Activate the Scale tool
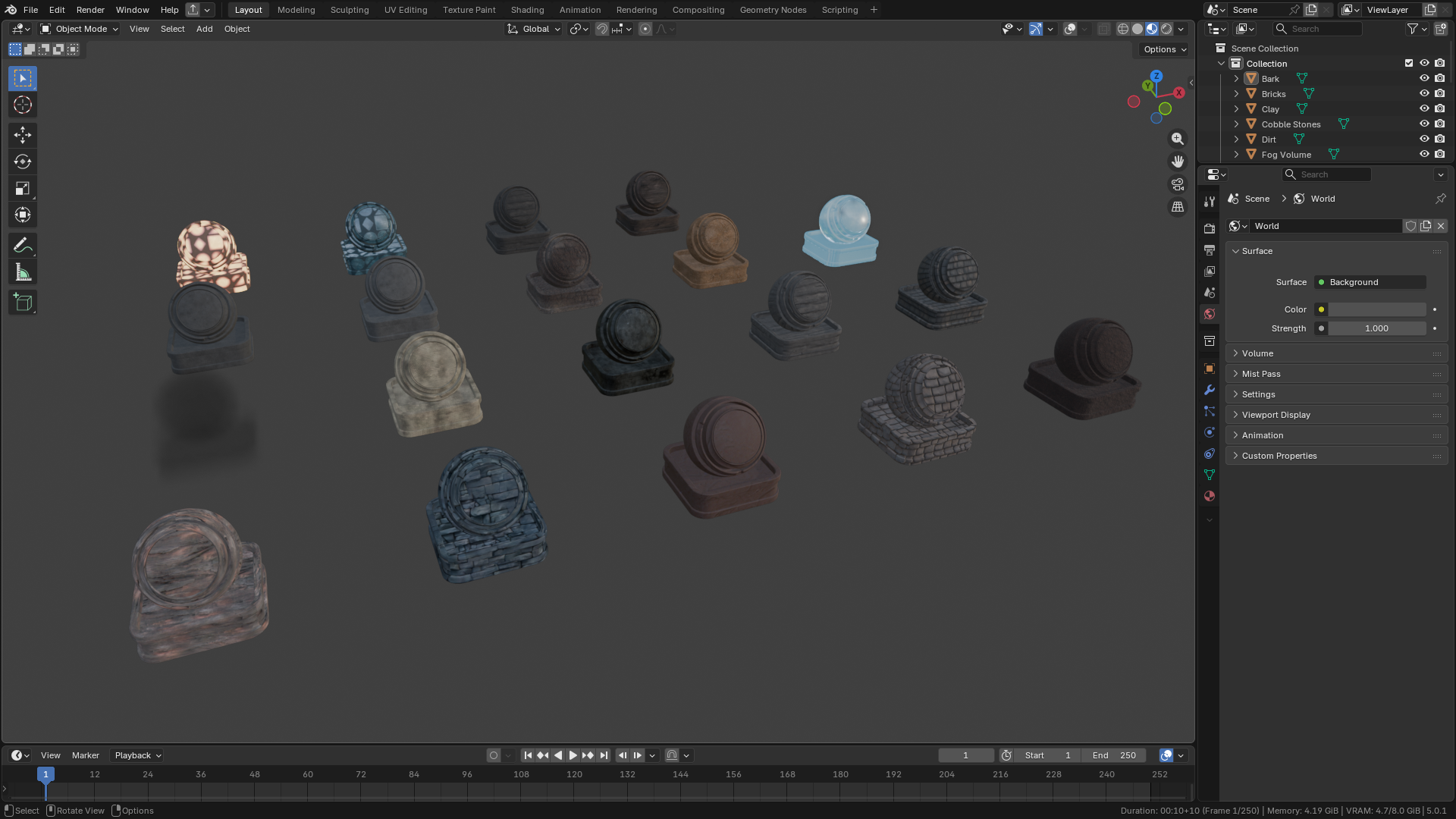The width and height of the screenshot is (1456, 819). pos(23,188)
